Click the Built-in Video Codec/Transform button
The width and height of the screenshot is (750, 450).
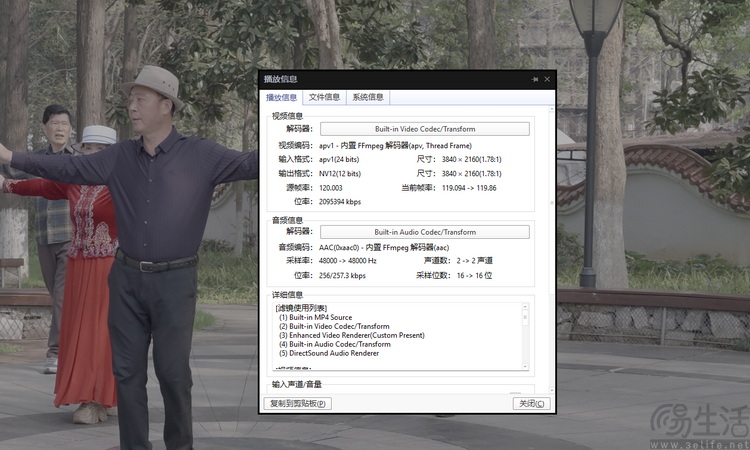424,129
